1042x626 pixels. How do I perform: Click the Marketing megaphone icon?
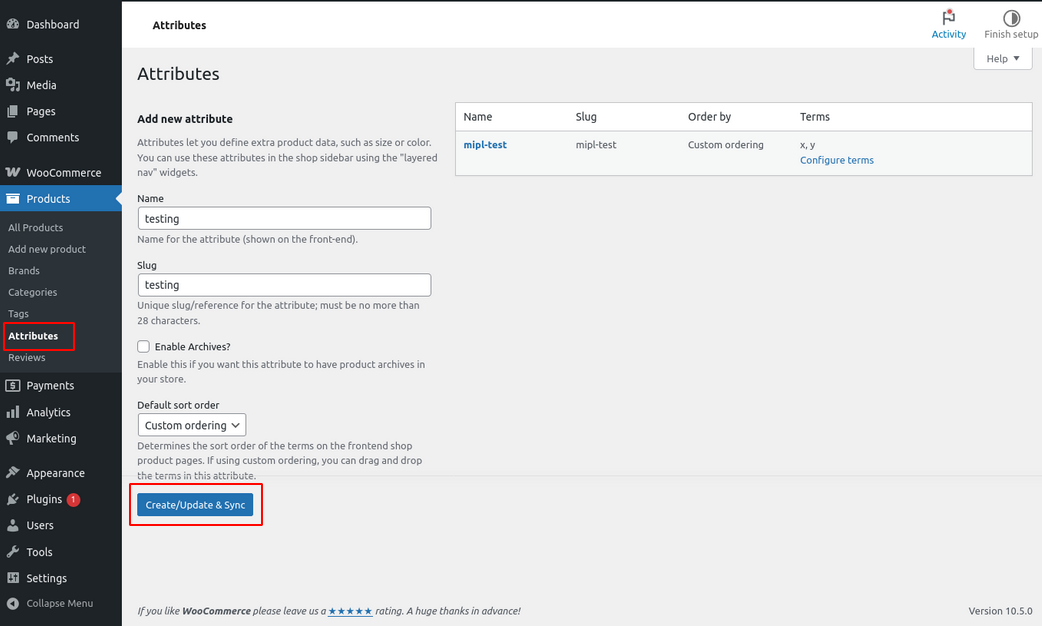pos(13,438)
